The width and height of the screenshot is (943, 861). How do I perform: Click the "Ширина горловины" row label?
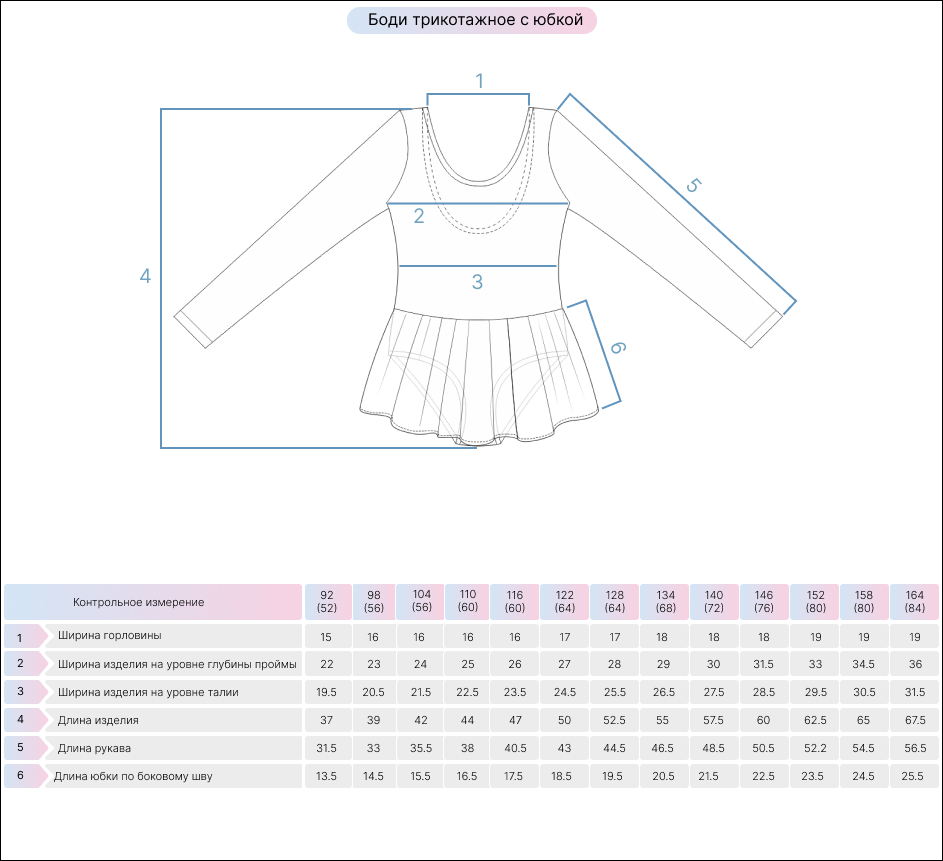point(109,636)
